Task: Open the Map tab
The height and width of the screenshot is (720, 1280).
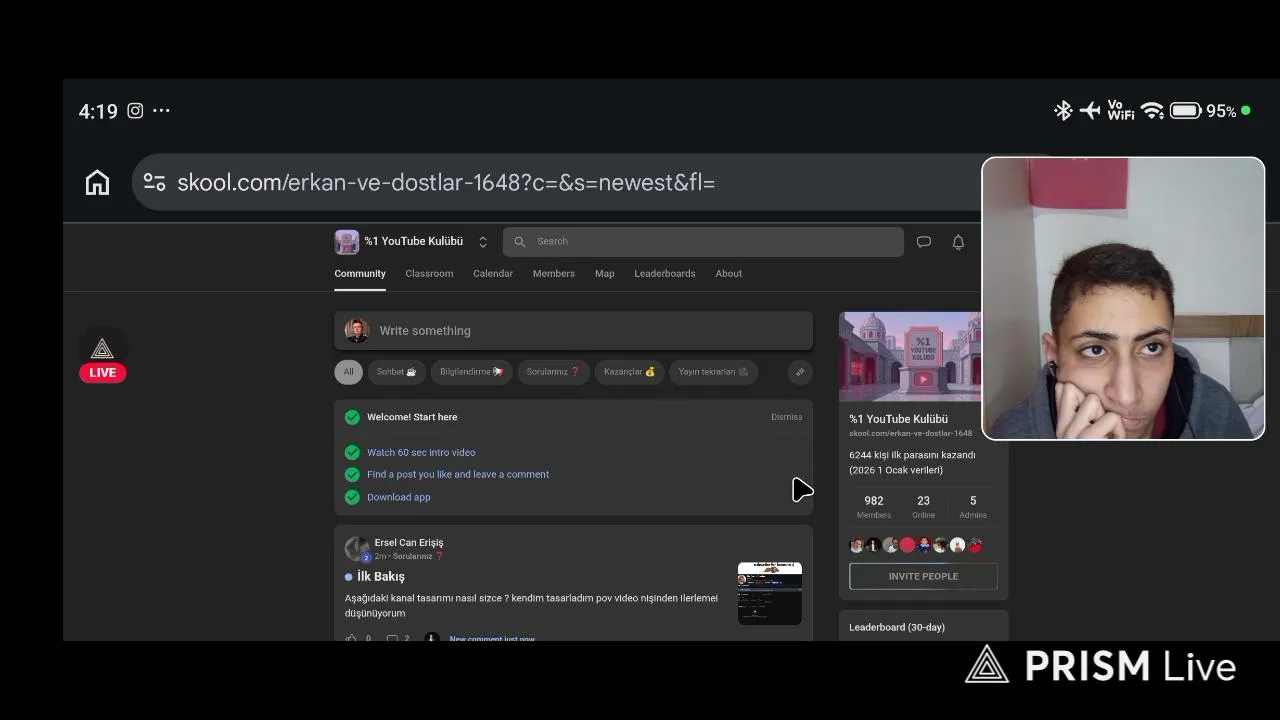Action: click(x=605, y=274)
